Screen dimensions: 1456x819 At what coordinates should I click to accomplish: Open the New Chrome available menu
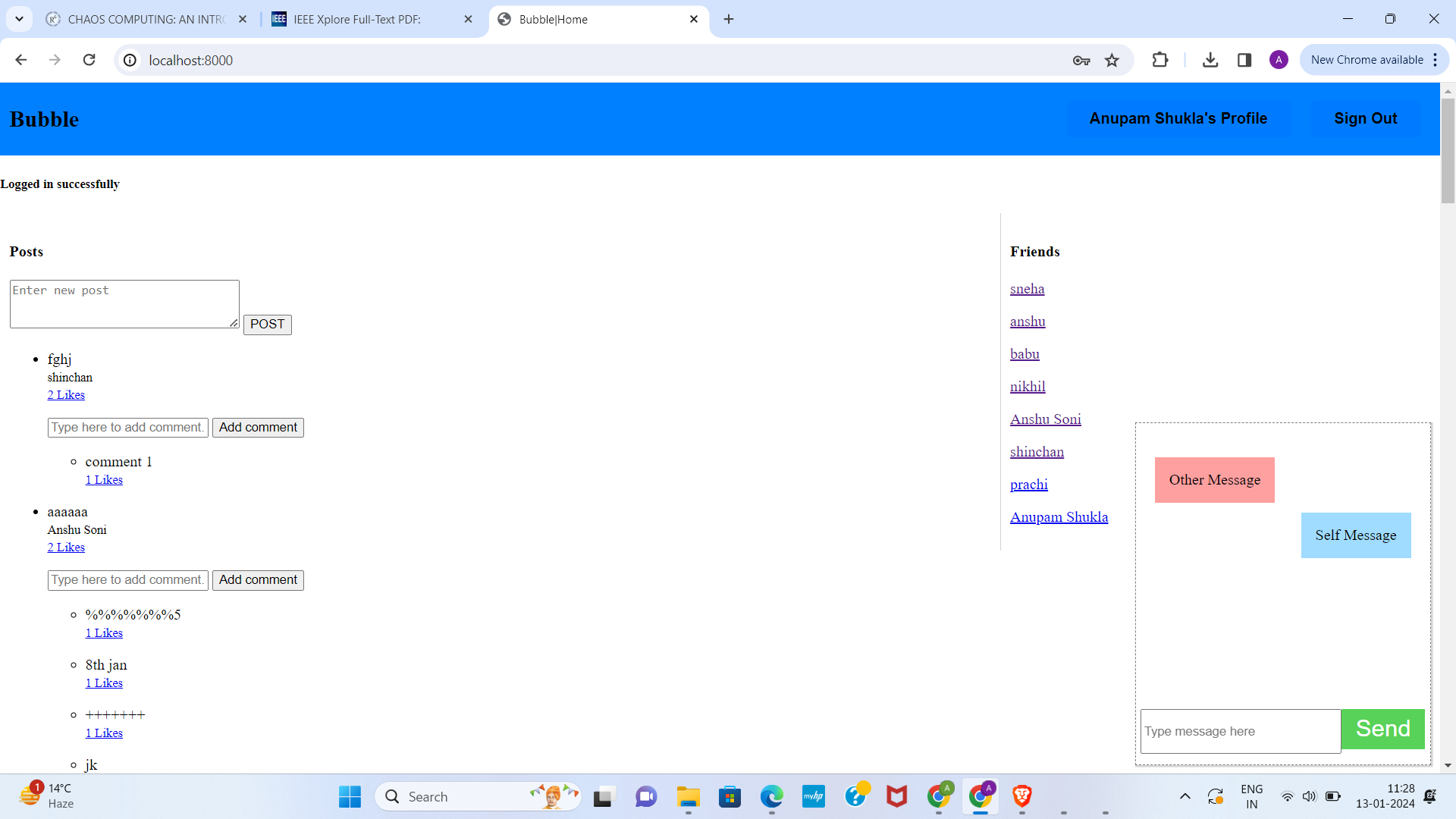1374,60
